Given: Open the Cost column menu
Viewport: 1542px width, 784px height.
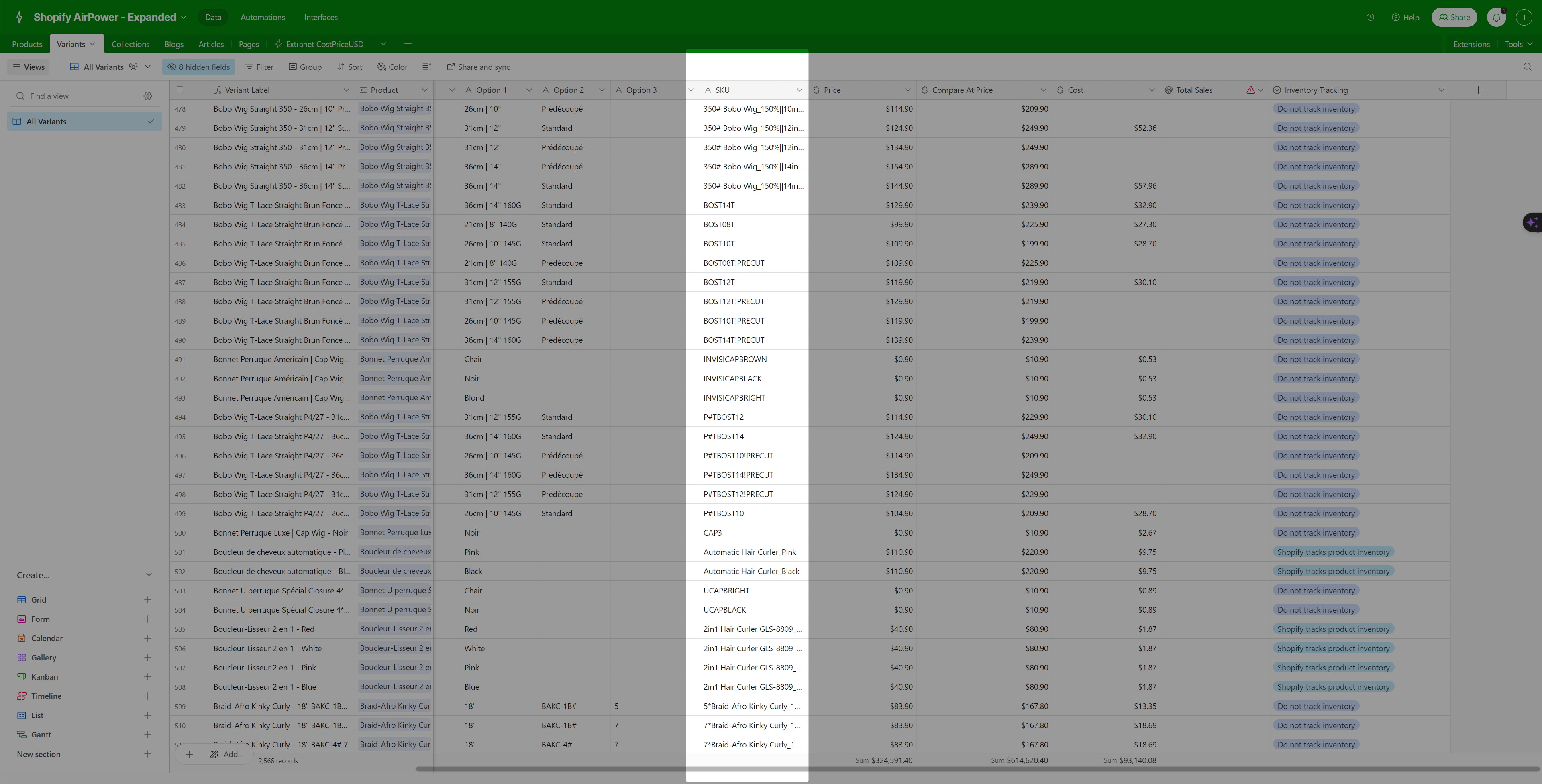Looking at the screenshot, I should tap(1152, 90).
